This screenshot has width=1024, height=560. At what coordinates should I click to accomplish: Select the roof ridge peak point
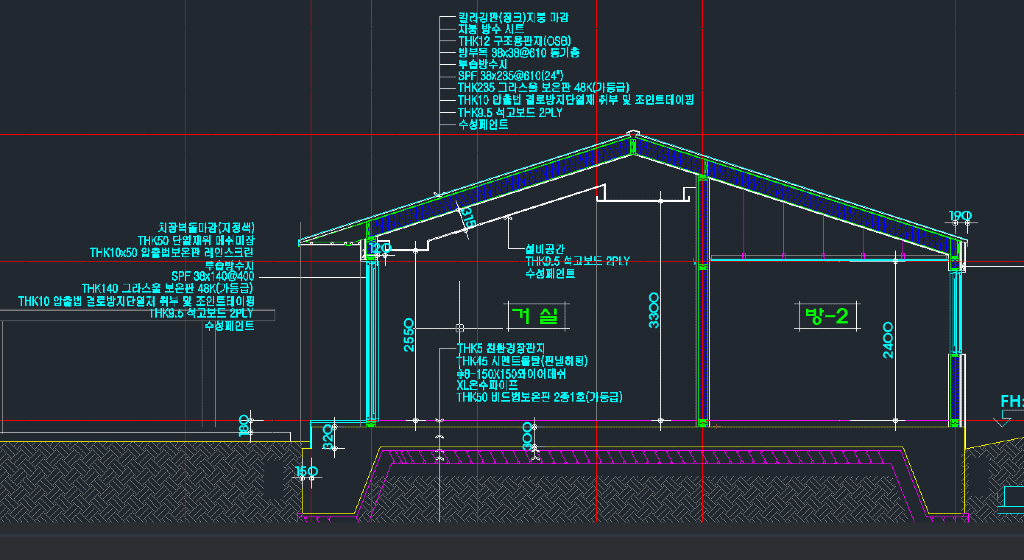pos(632,134)
